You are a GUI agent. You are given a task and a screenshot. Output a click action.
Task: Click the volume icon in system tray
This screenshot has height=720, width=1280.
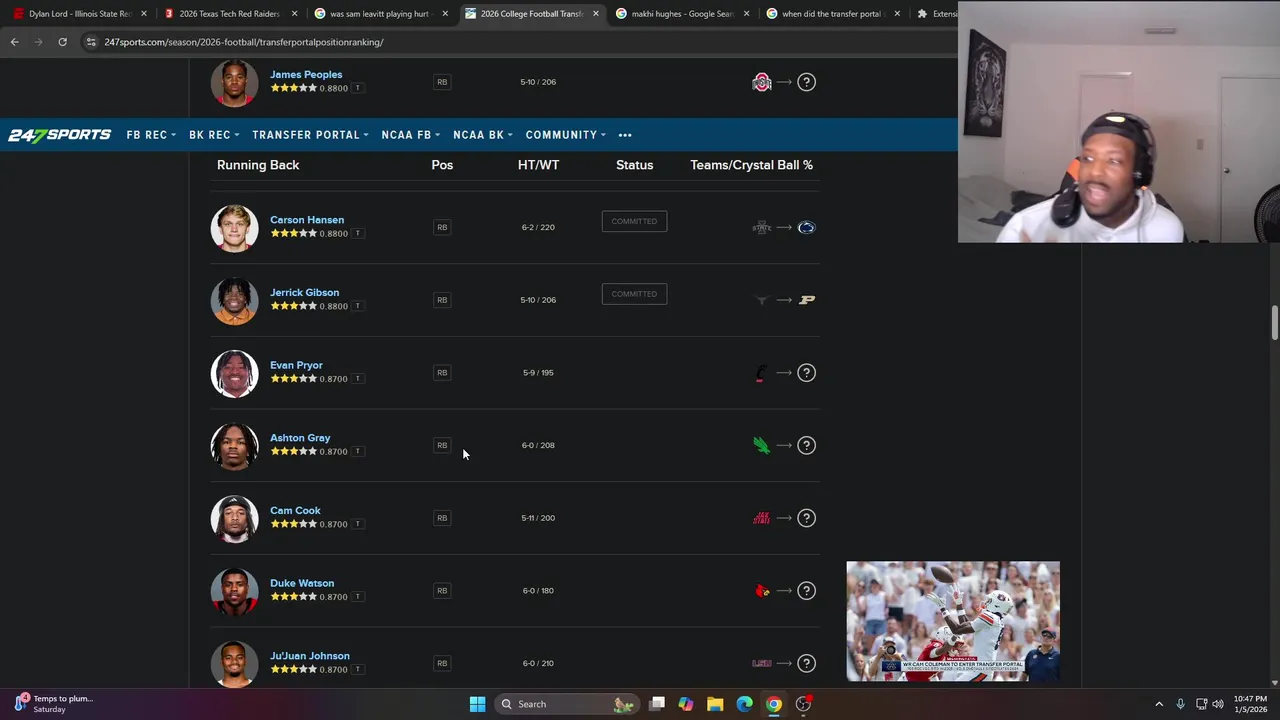pos(1218,704)
